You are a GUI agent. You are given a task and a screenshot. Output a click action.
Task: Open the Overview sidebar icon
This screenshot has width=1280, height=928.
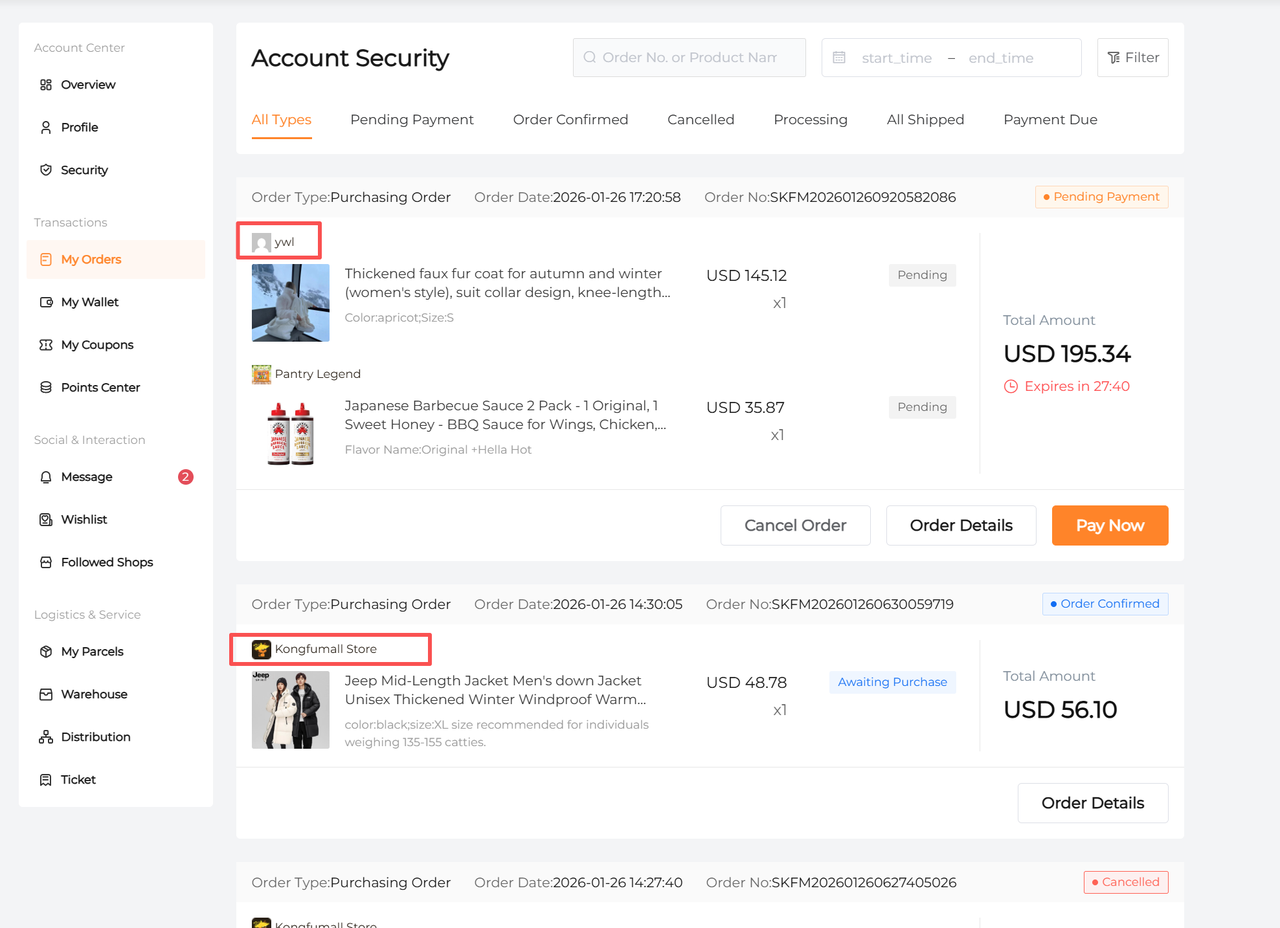tap(46, 85)
